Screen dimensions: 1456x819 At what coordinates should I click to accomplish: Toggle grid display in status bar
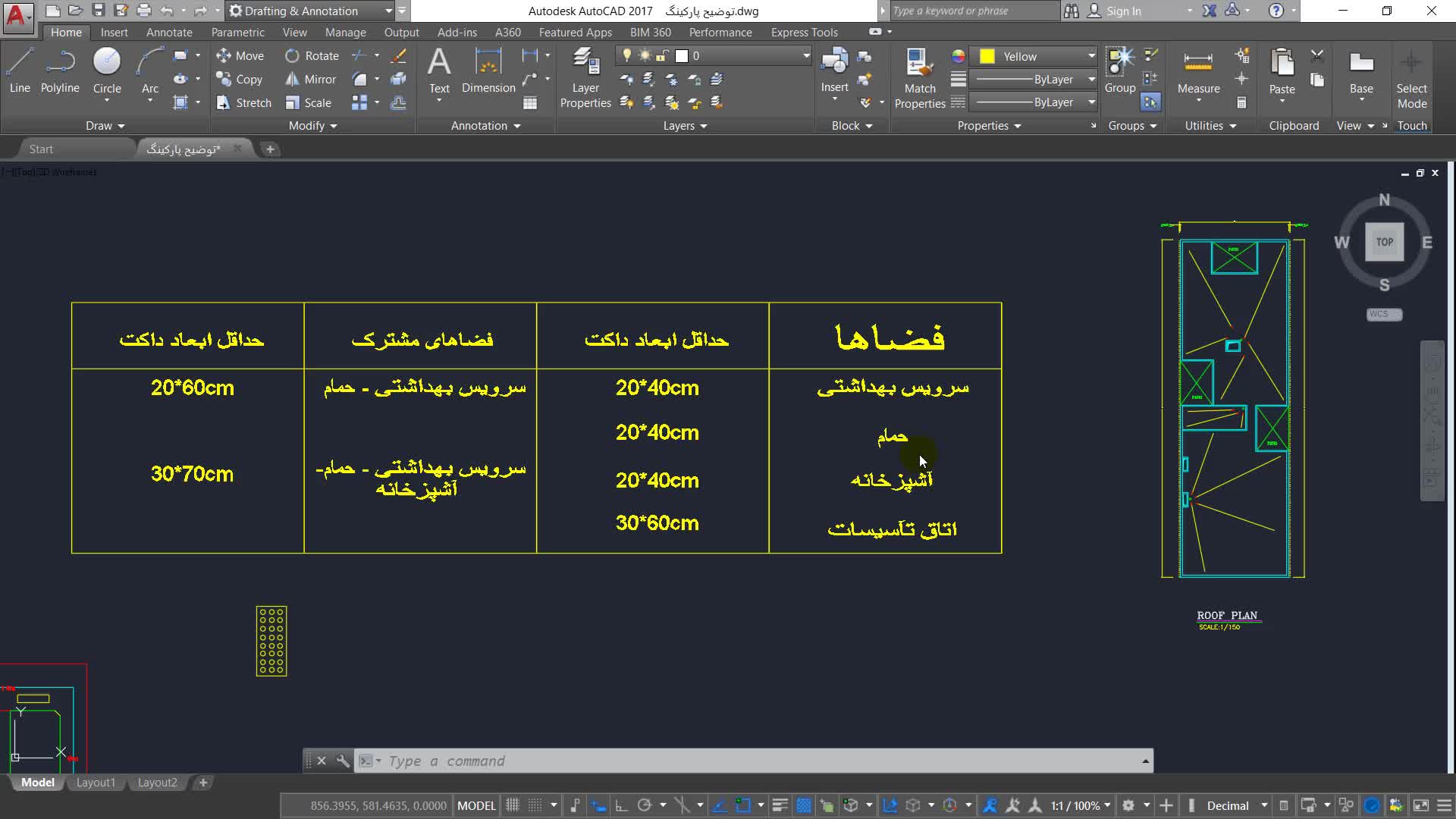point(513,805)
